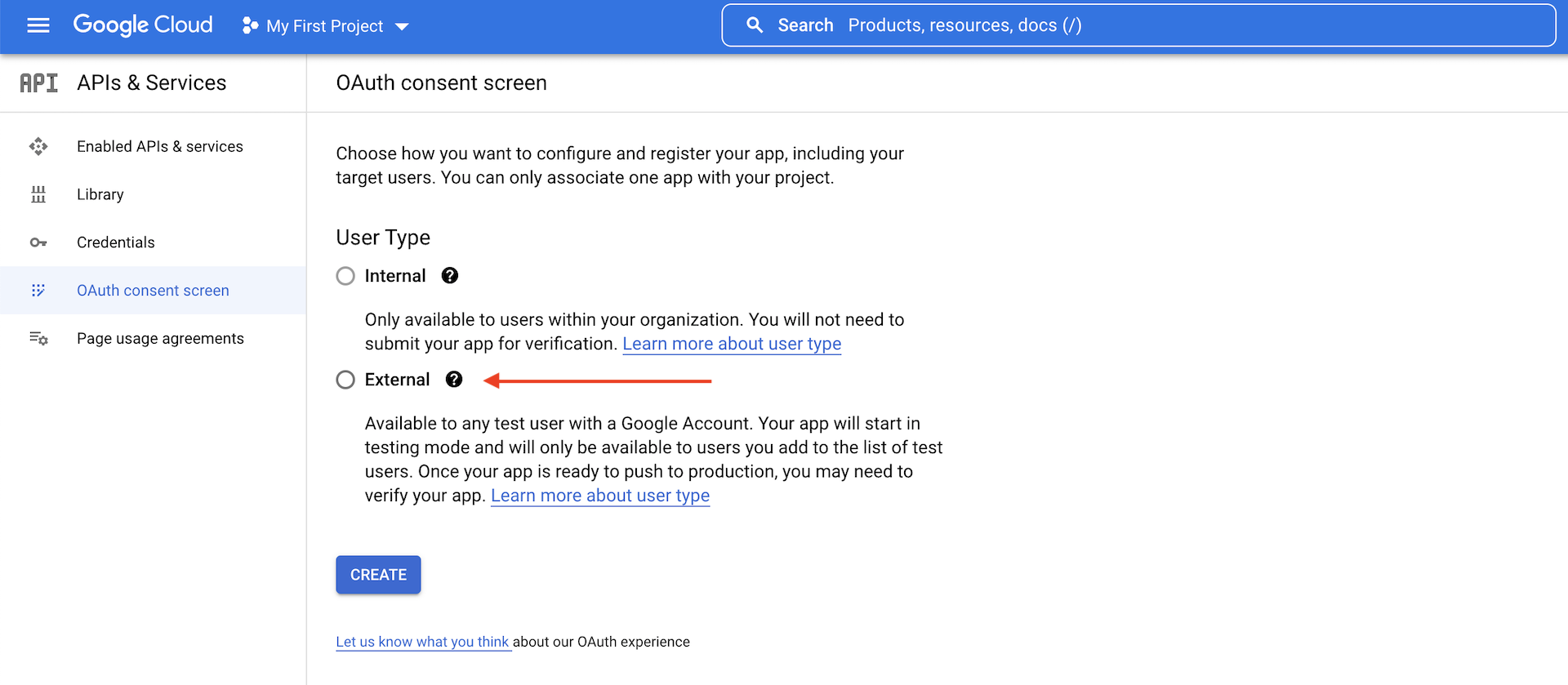
Task: Click the project hexagon icon
Action: (250, 26)
